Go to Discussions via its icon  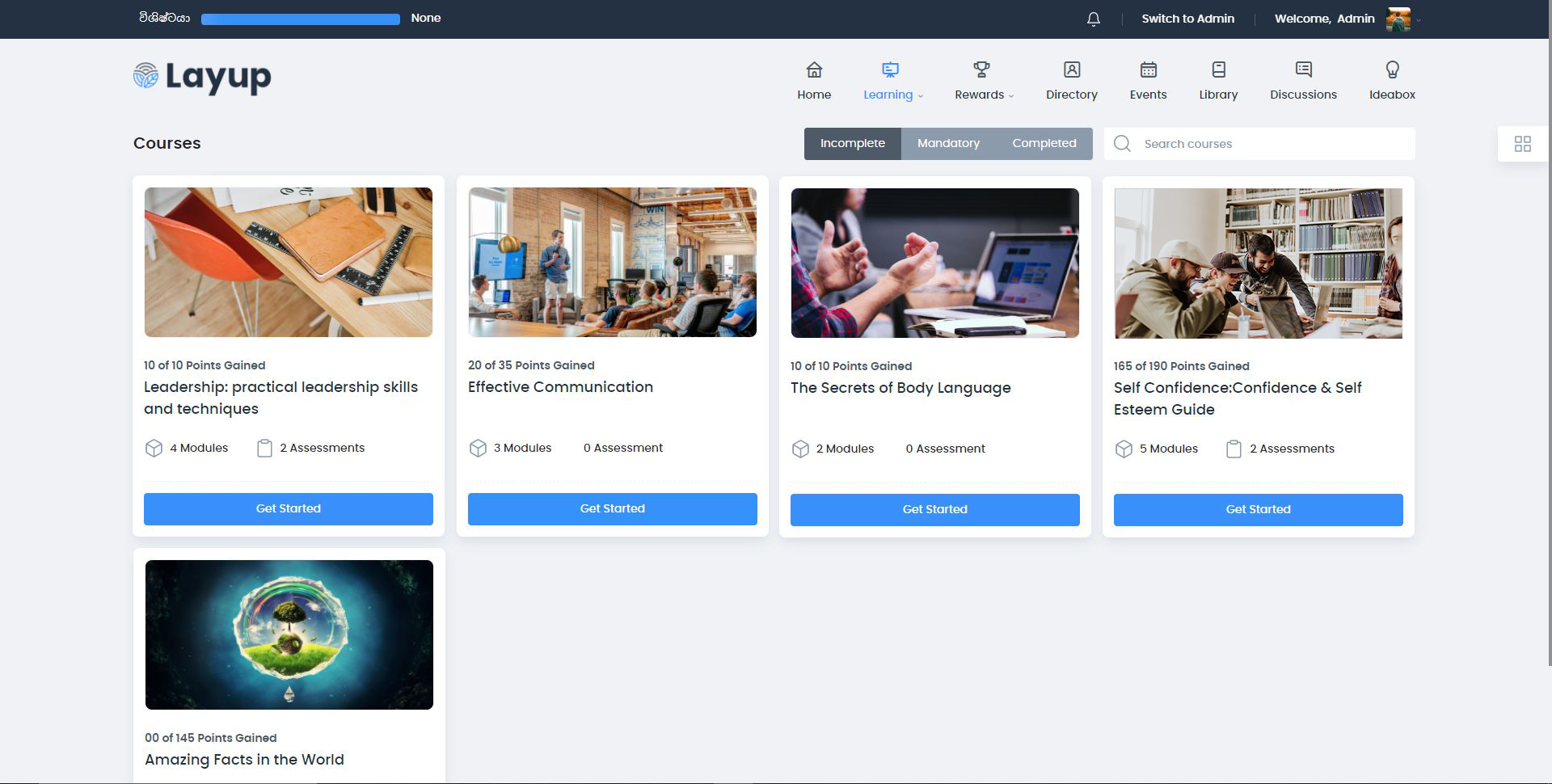tap(1303, 70)
